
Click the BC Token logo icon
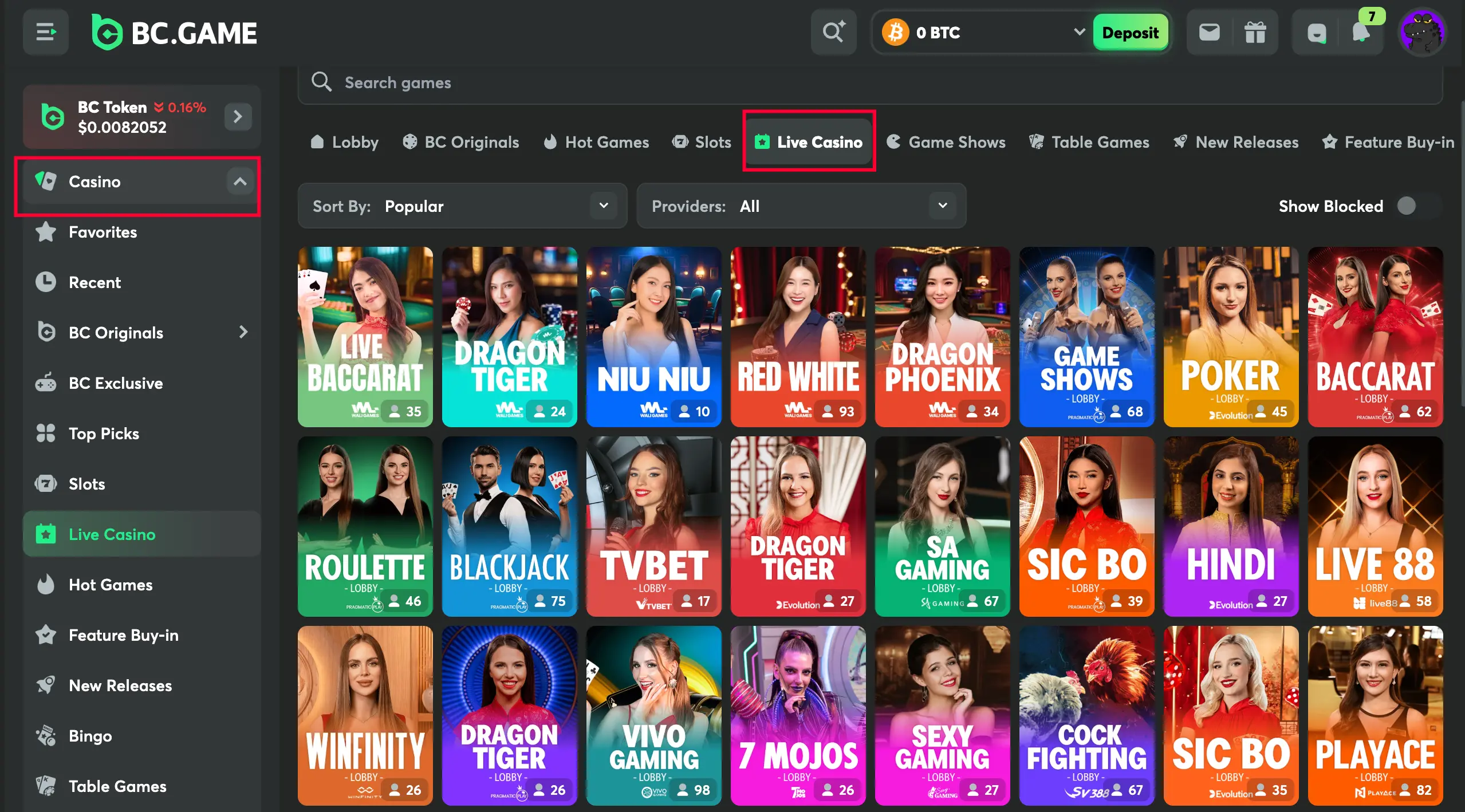(53, 117)
